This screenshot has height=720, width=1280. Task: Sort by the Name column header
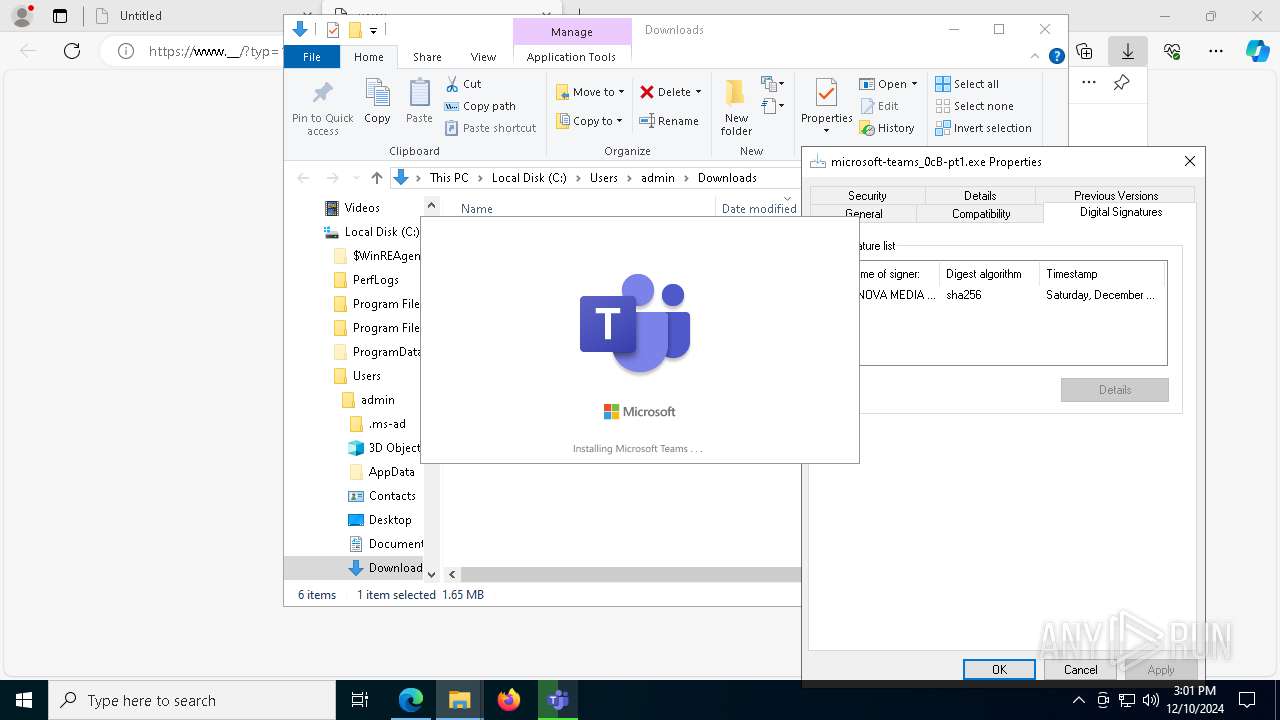pos(477,209)
